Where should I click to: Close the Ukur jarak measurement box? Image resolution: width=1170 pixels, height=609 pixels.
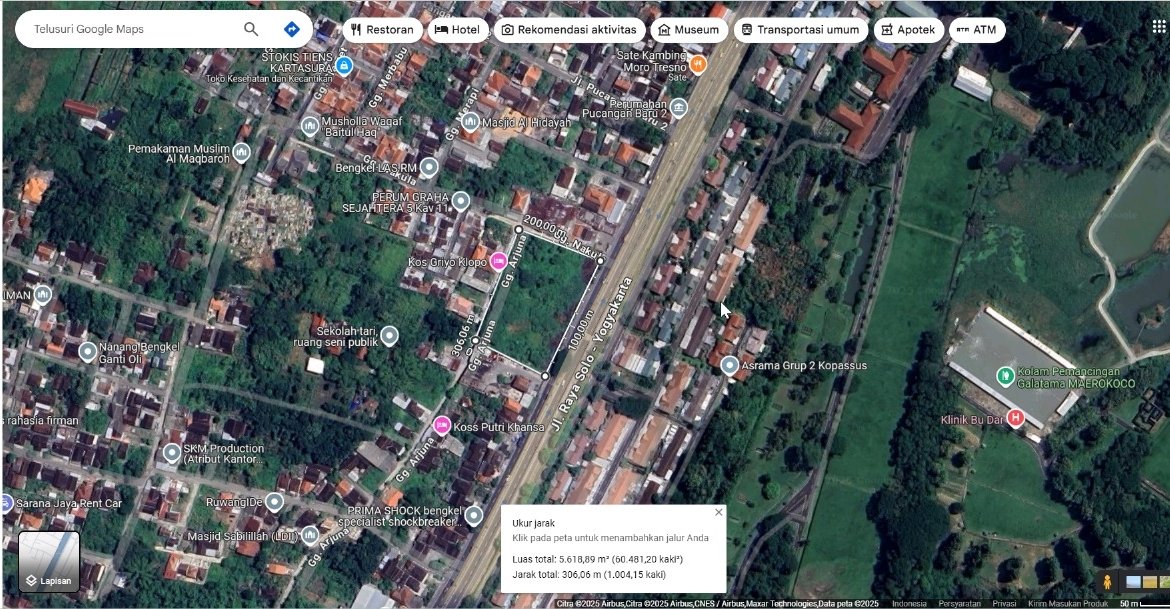coord(718,512)
